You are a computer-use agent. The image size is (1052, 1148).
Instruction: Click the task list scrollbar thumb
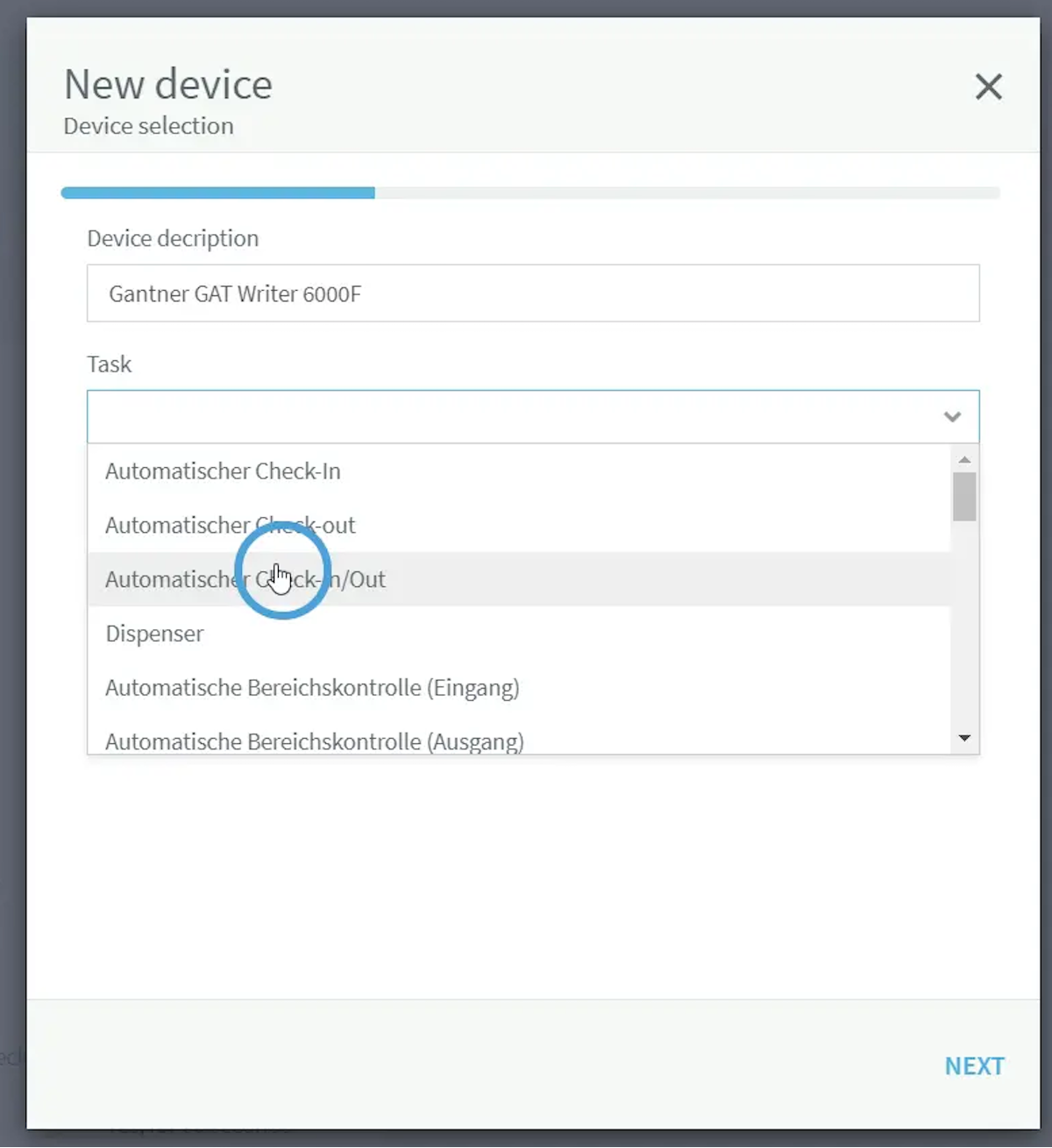(964, 497)
